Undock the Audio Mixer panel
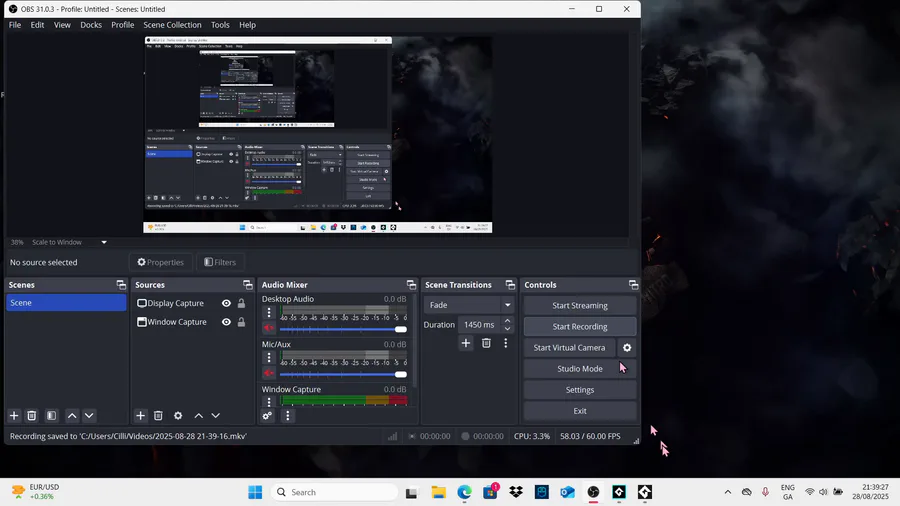900x506 pixels. click(411, 285)
